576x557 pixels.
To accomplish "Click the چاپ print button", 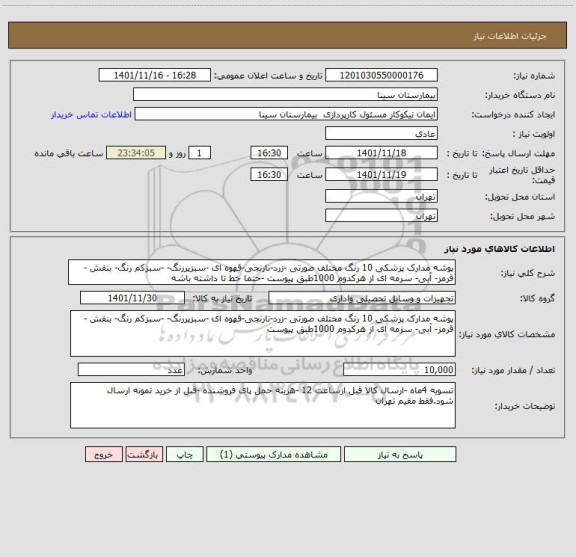I will pos(184,454).
